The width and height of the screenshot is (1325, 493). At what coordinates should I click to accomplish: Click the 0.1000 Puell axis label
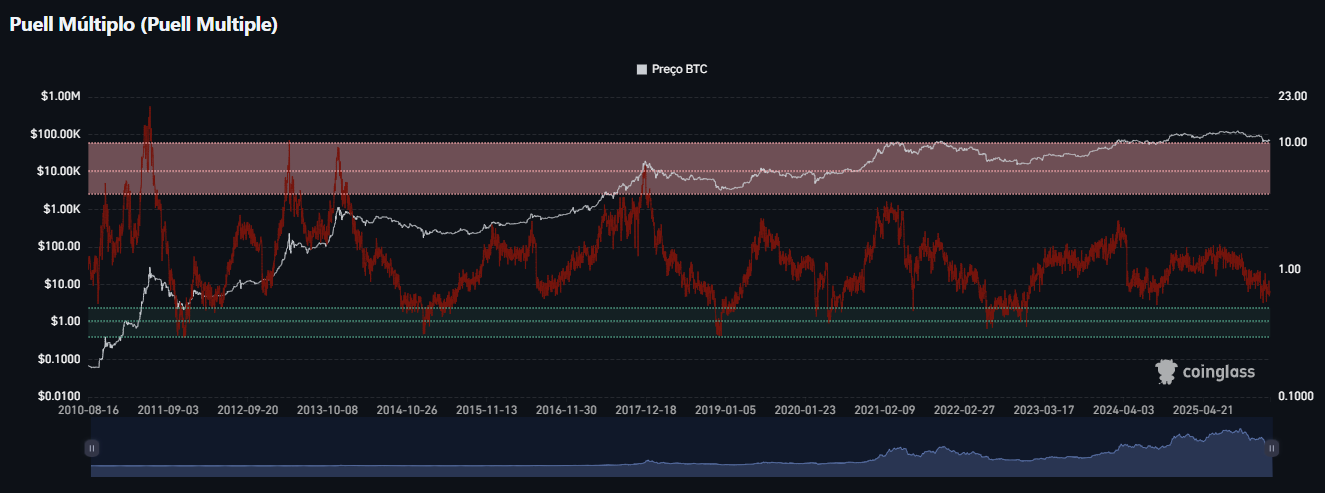1296,396
